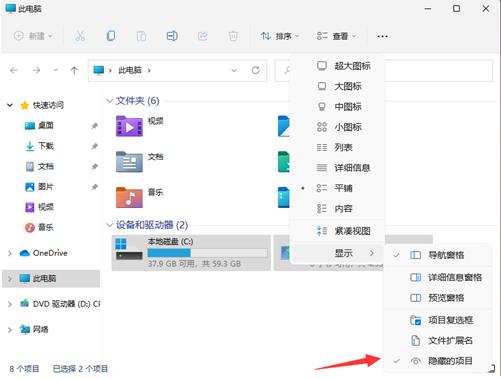This screenshot has height=379, width=501.
Task: Click the Cut scissors icon in toolbar
Action: point(80,36)
